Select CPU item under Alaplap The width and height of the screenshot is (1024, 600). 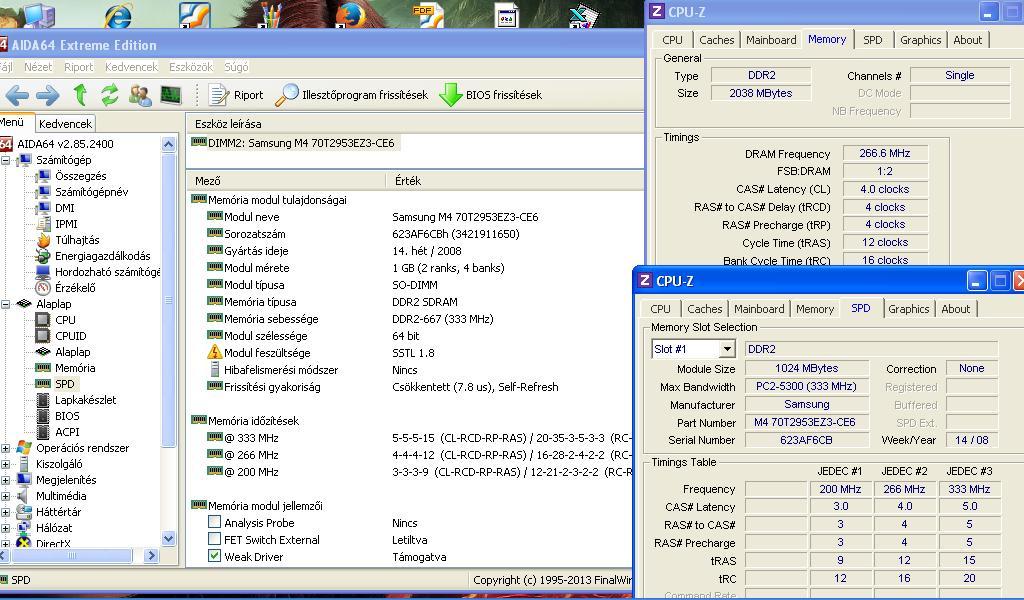(x=65, y=320)
